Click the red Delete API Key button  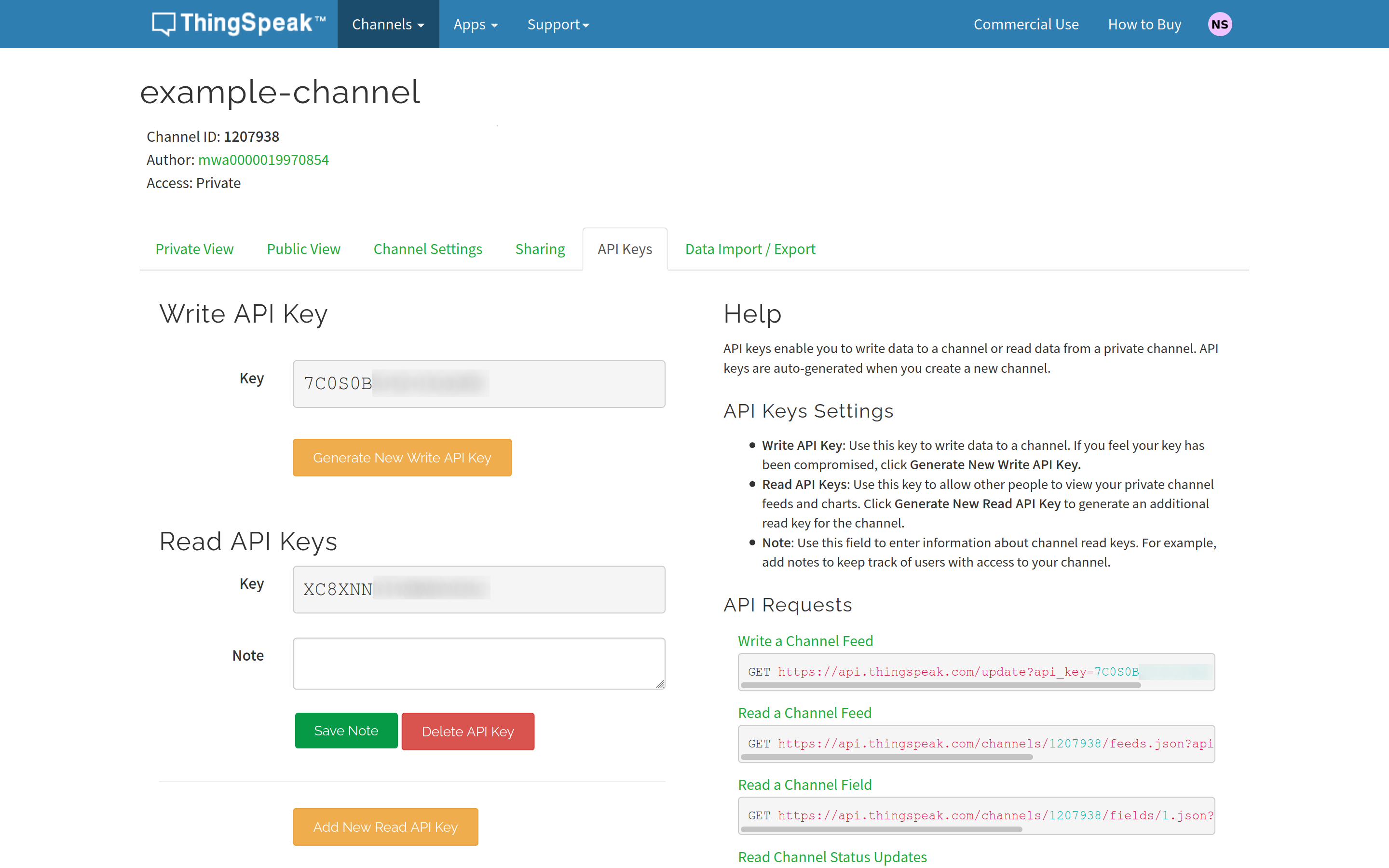tap(467, 732)
